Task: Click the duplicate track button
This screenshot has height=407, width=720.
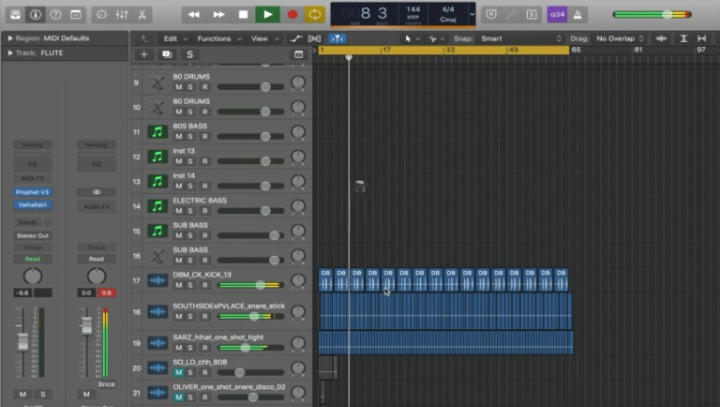Action: click(x=167, y=55)
